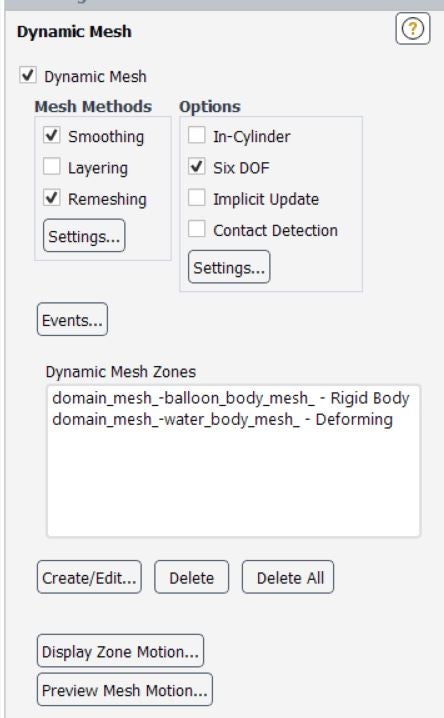Open Options Settings button
This screenshot has height=718, width=444.
pyautogui.click(x=229, y=267)
